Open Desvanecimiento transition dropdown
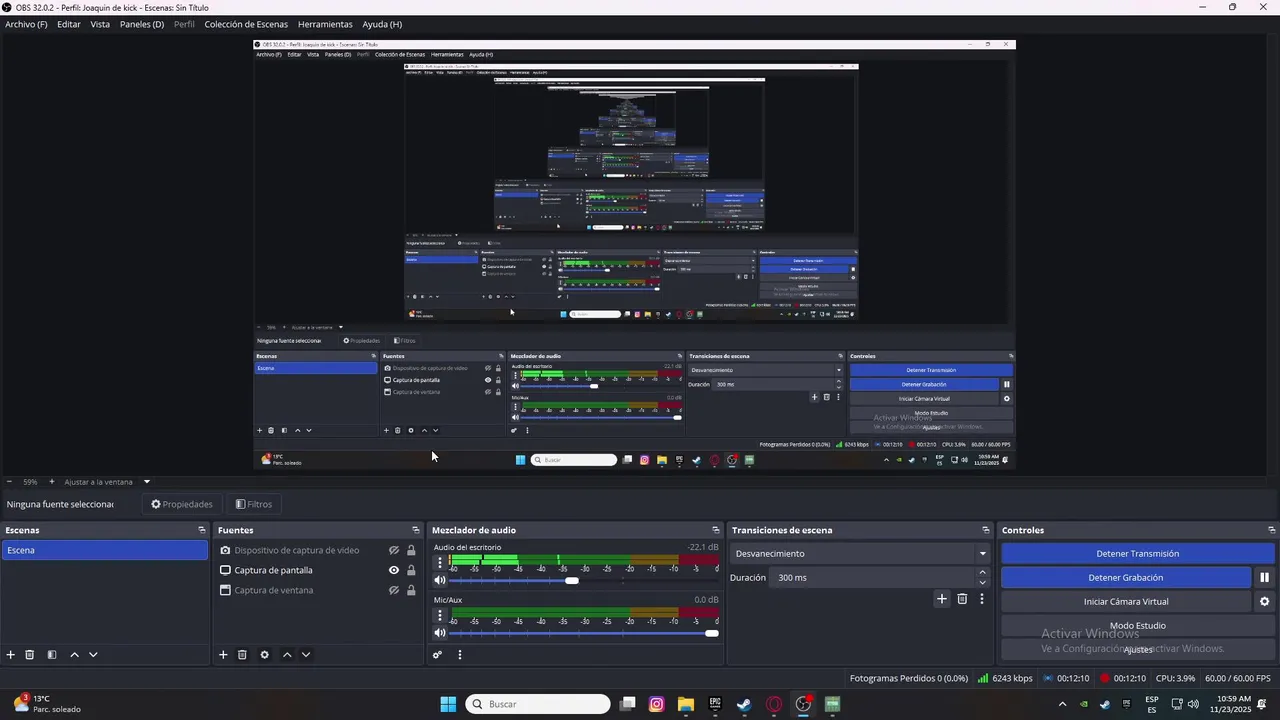The image size is (1280, 720). pyautogui.click(x=860, y=553)
